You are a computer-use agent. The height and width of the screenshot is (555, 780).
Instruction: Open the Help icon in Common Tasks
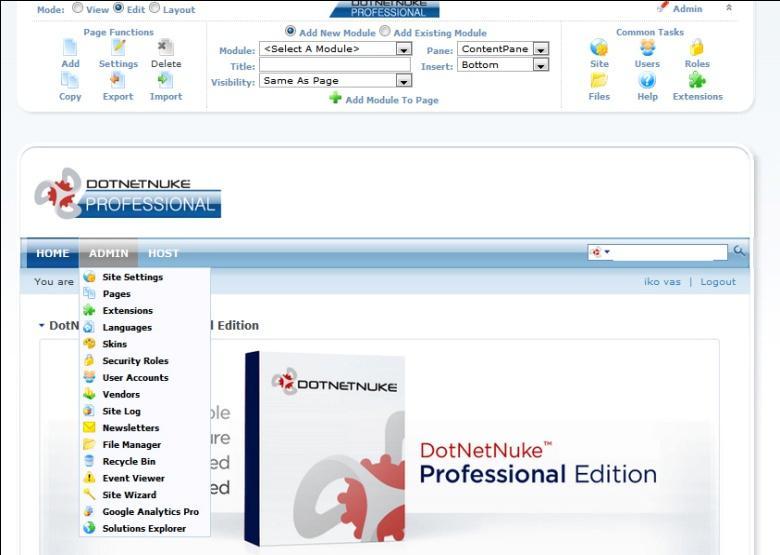pos(647,80)
